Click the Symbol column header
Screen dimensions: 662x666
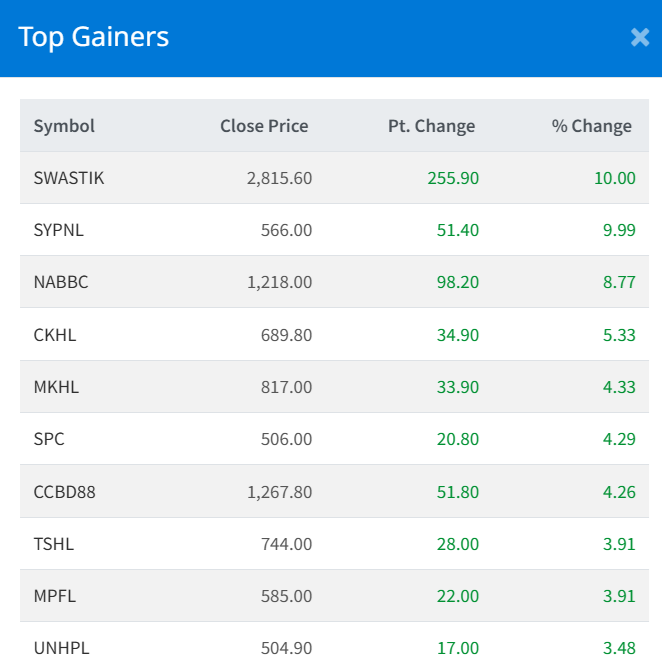(64, 126)
